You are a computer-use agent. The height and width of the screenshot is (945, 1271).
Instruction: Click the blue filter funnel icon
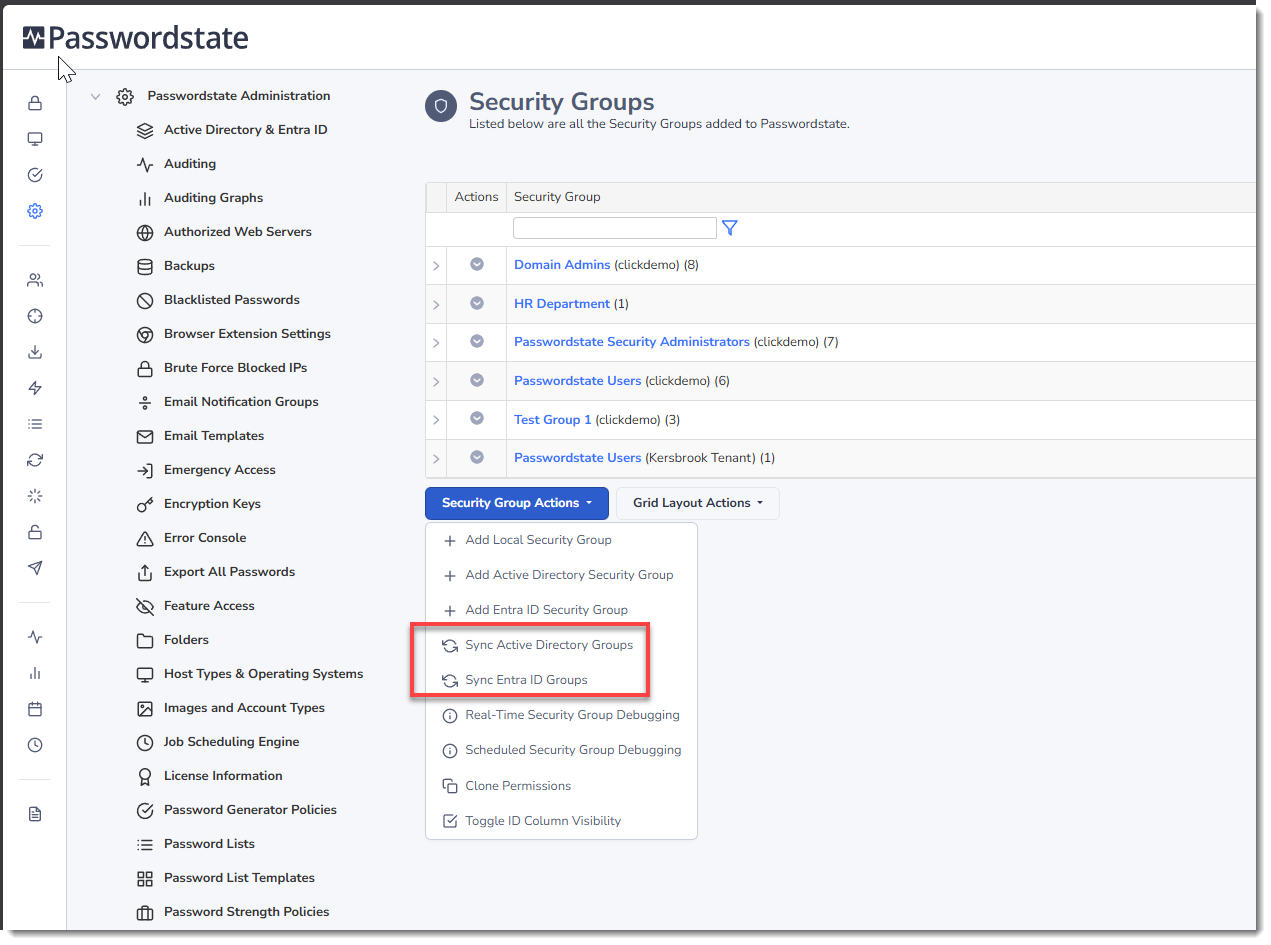[730, 228]
